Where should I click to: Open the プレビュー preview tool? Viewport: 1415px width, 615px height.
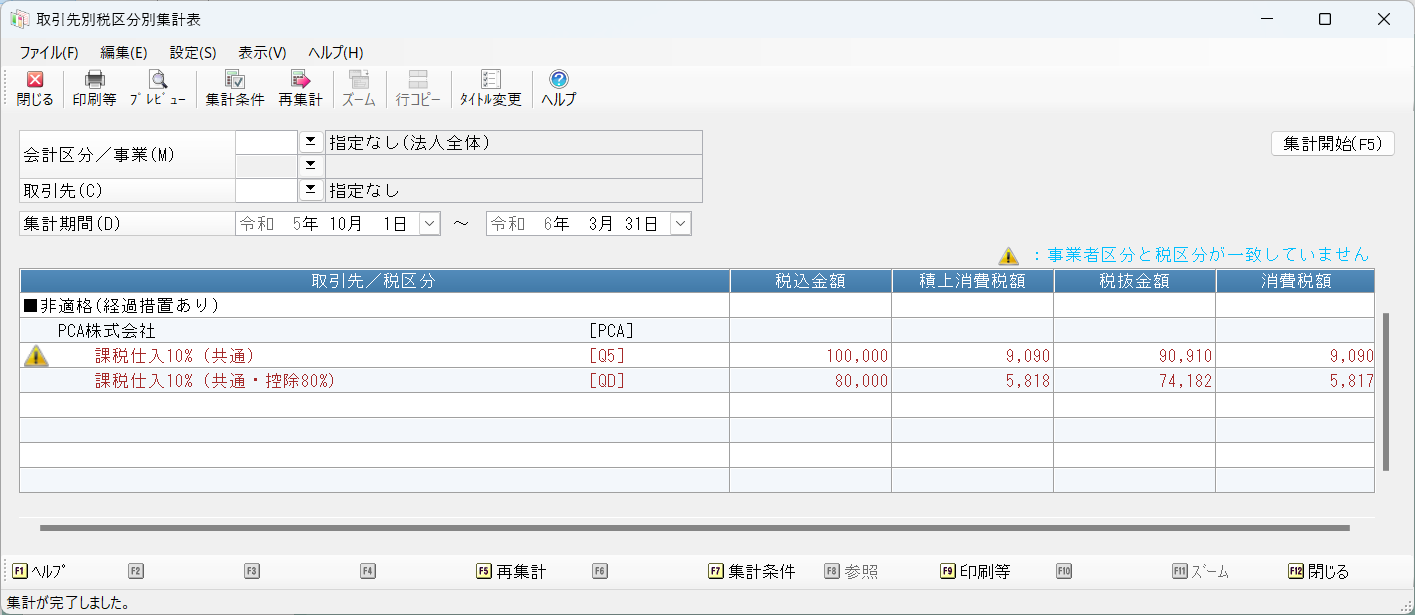click(x=158, y=88)
